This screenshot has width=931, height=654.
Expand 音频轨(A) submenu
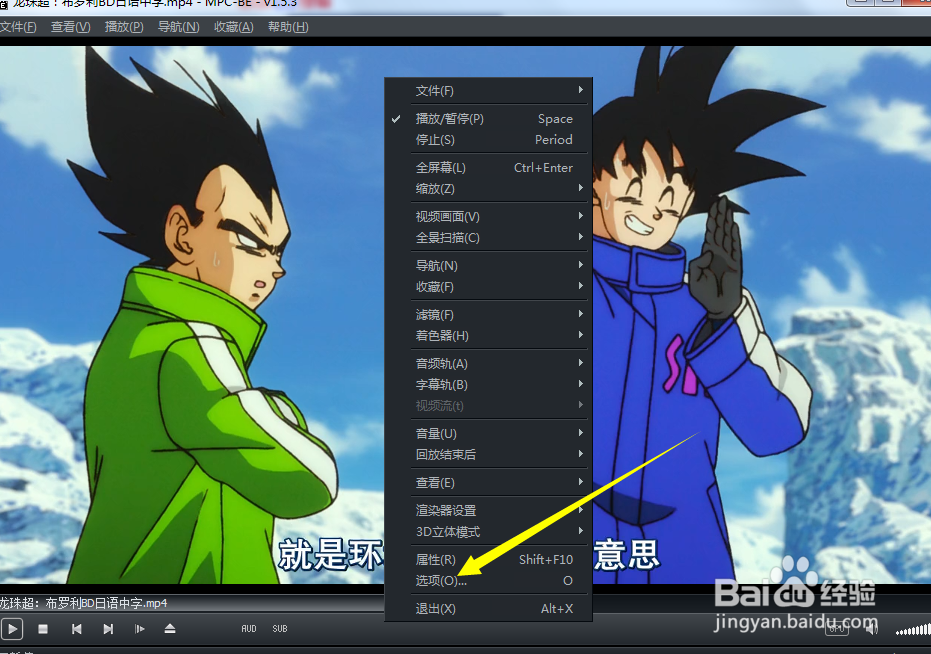pyautogui.click(x=488, y=364)
